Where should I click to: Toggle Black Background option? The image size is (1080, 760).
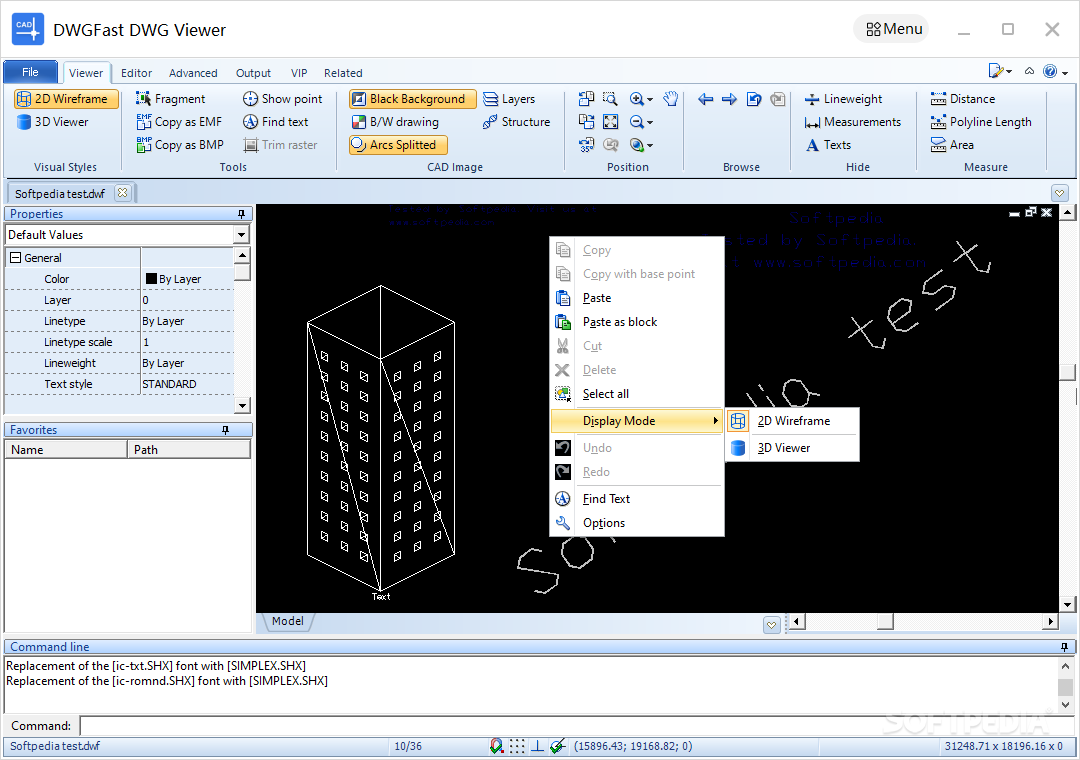tap(412, 99)
